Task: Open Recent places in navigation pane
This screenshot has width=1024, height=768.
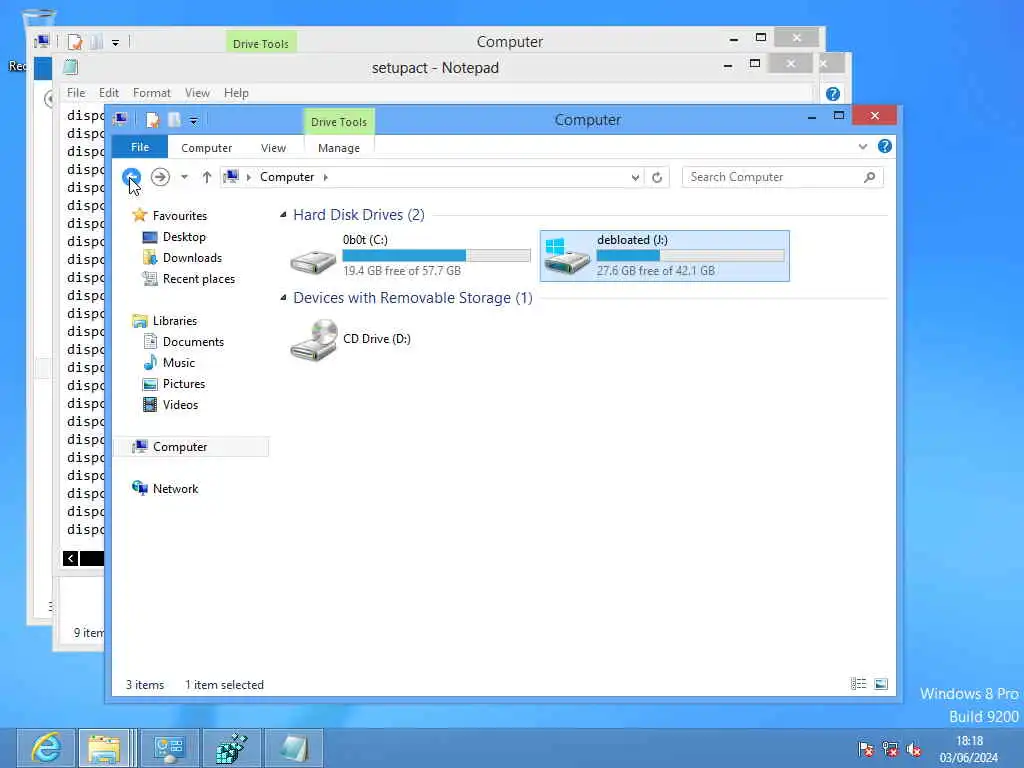Action: [199, 279]
